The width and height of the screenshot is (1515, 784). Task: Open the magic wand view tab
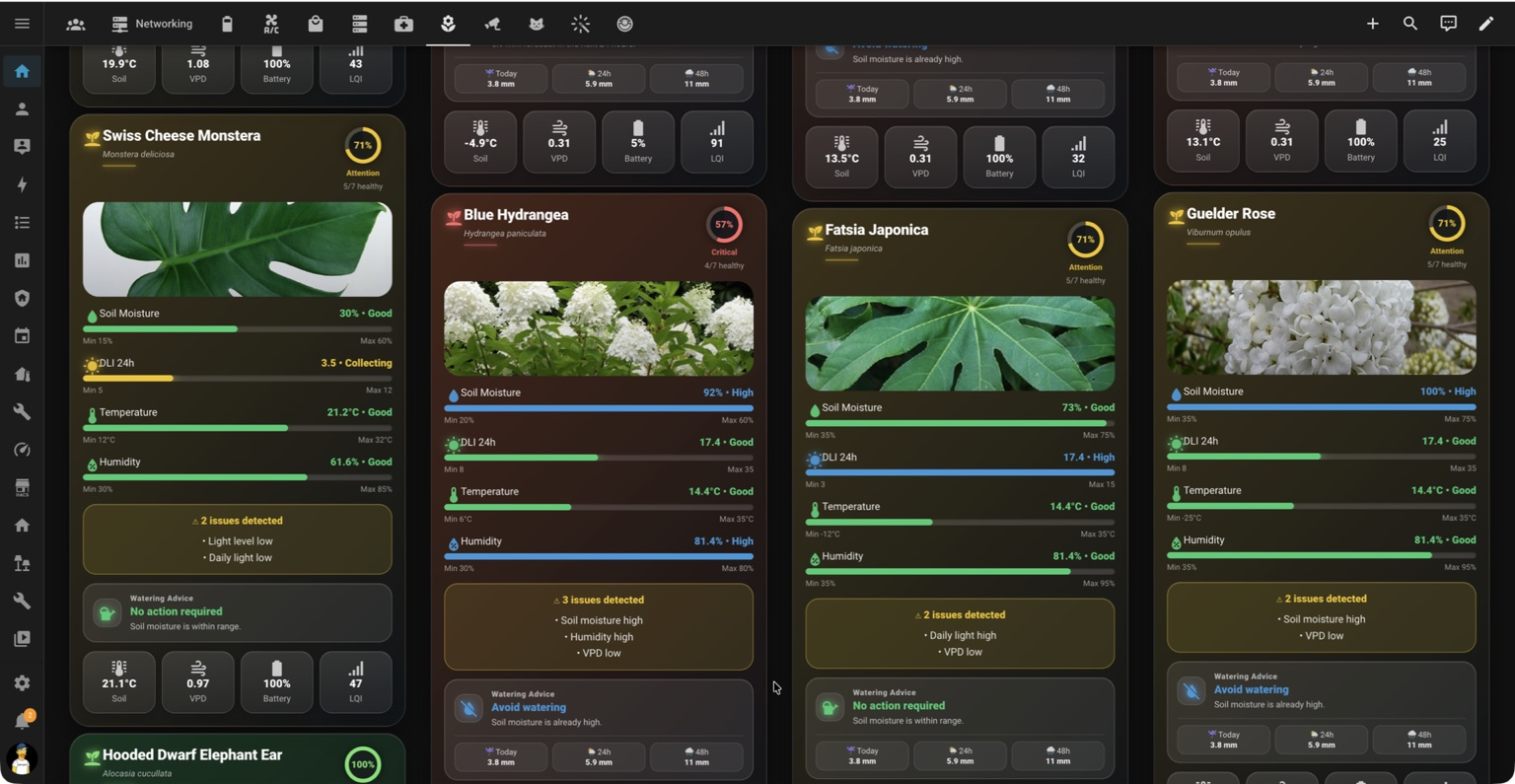(580, 24)
